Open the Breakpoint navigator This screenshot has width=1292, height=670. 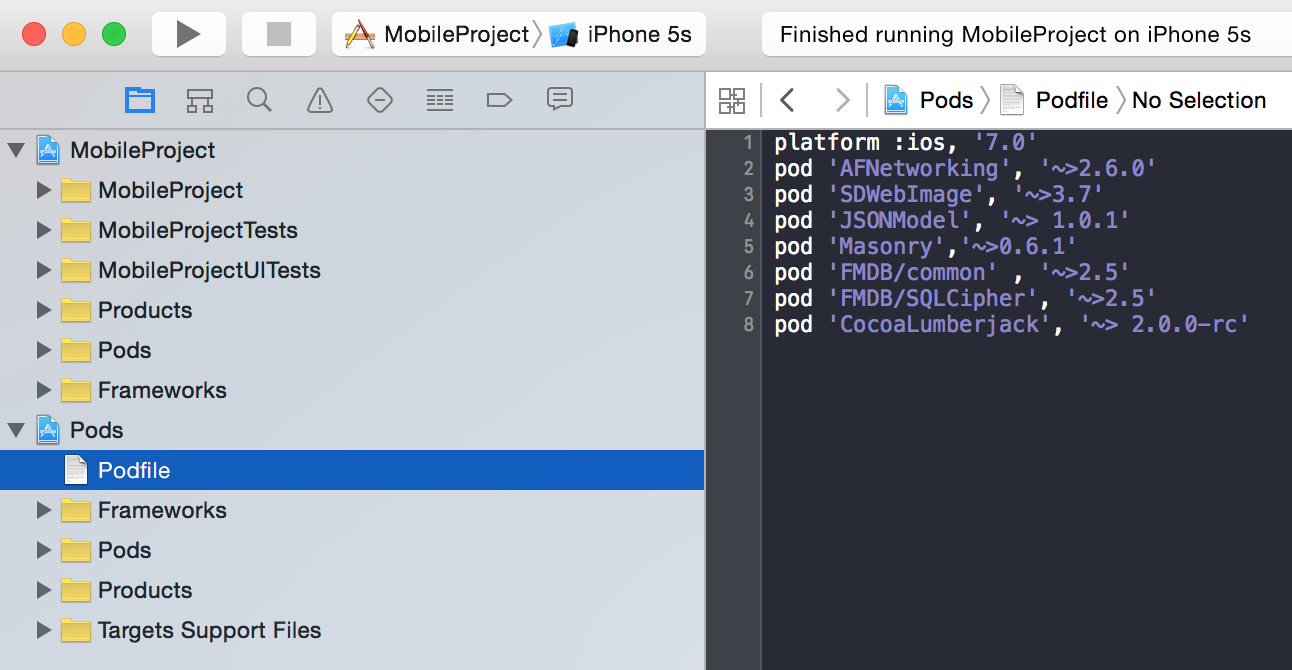(499, 100)
